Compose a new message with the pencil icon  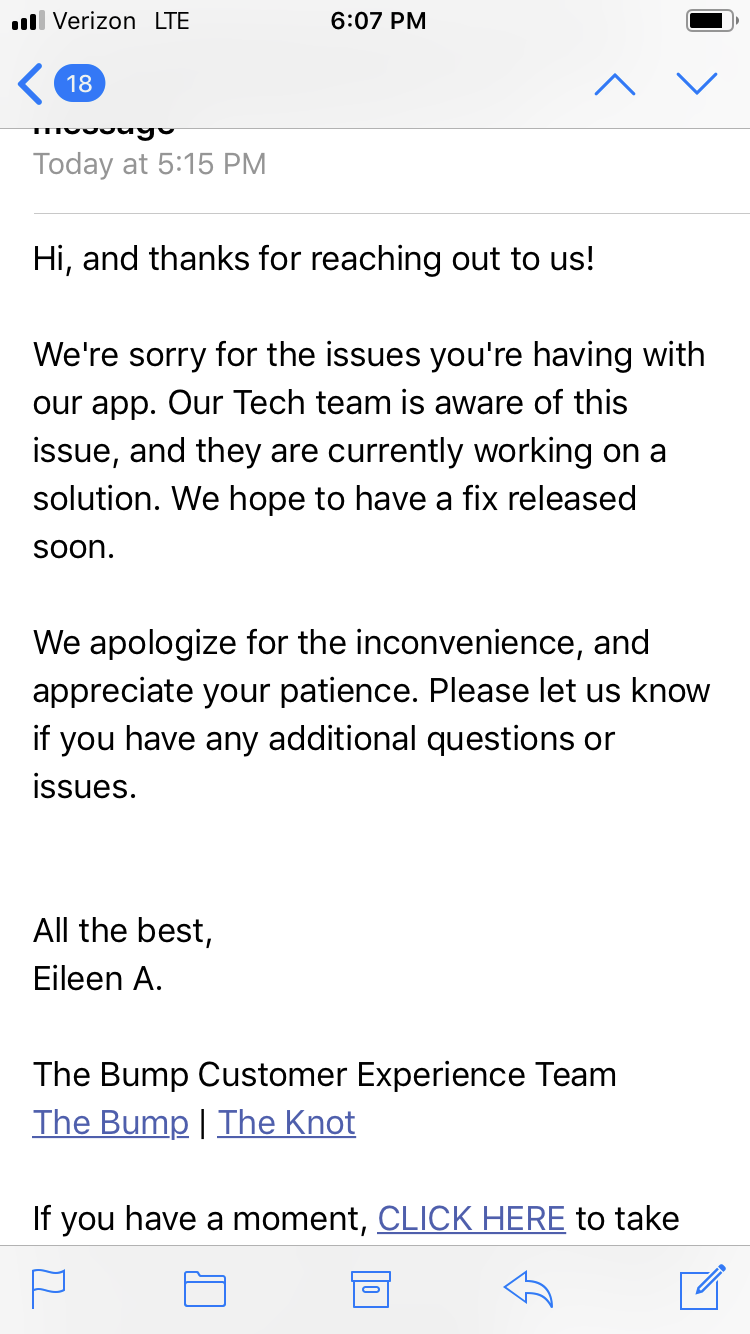702,1287
